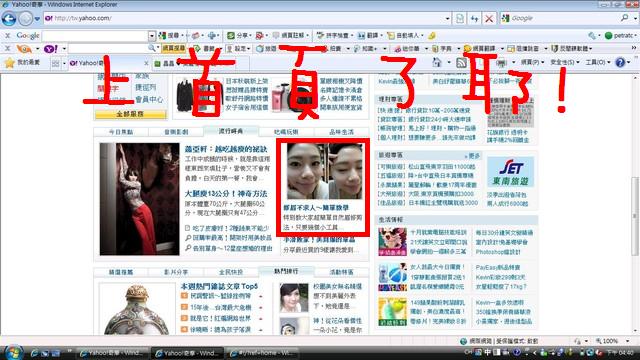Click the magnifier icon in the Yahoo toolbar field
Viewport: 640px width, 360px height.
pos(152,49)
